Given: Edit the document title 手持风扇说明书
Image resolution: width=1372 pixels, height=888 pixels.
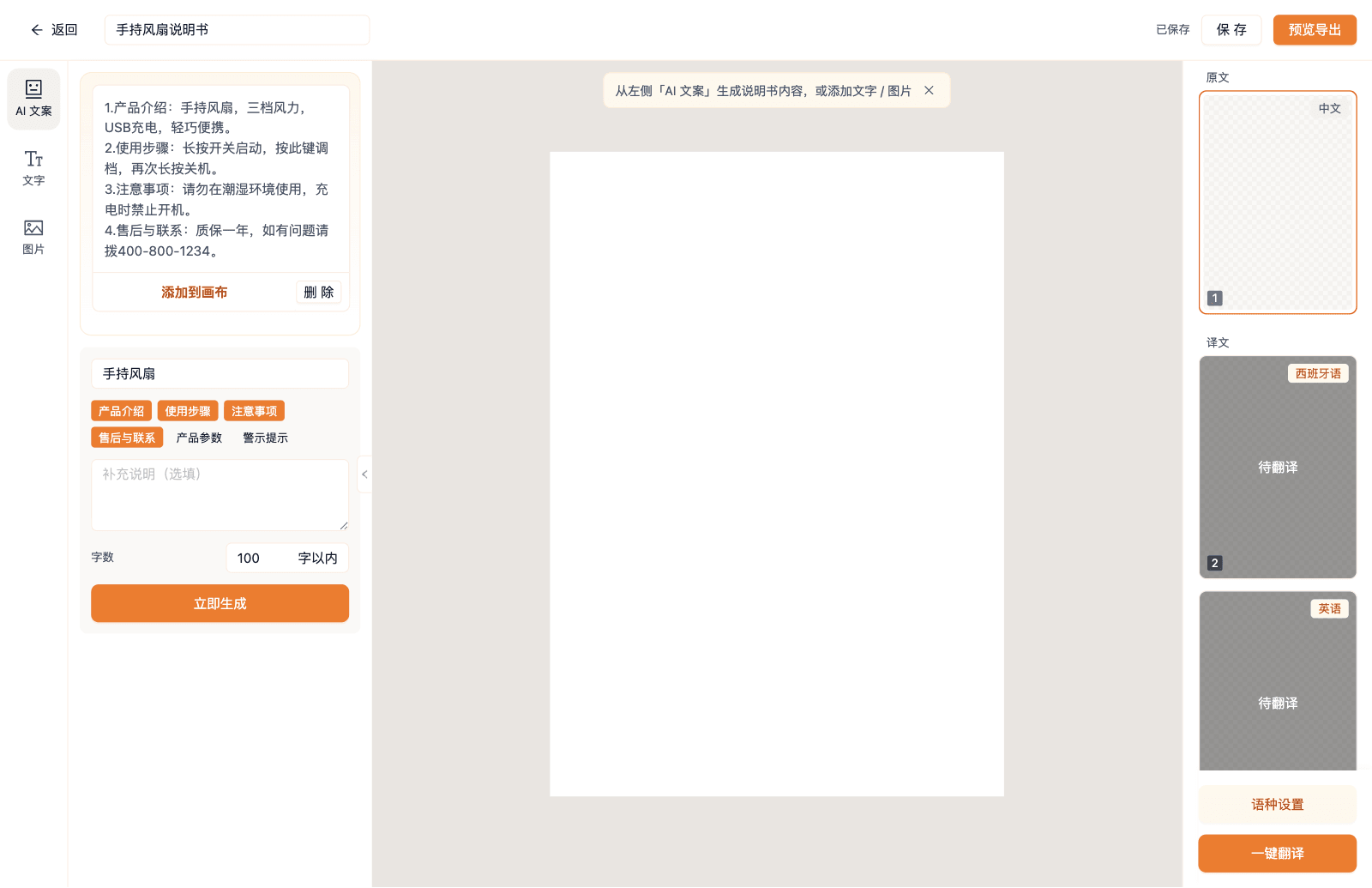Looking at the screenshot, I should coord(238,30).
